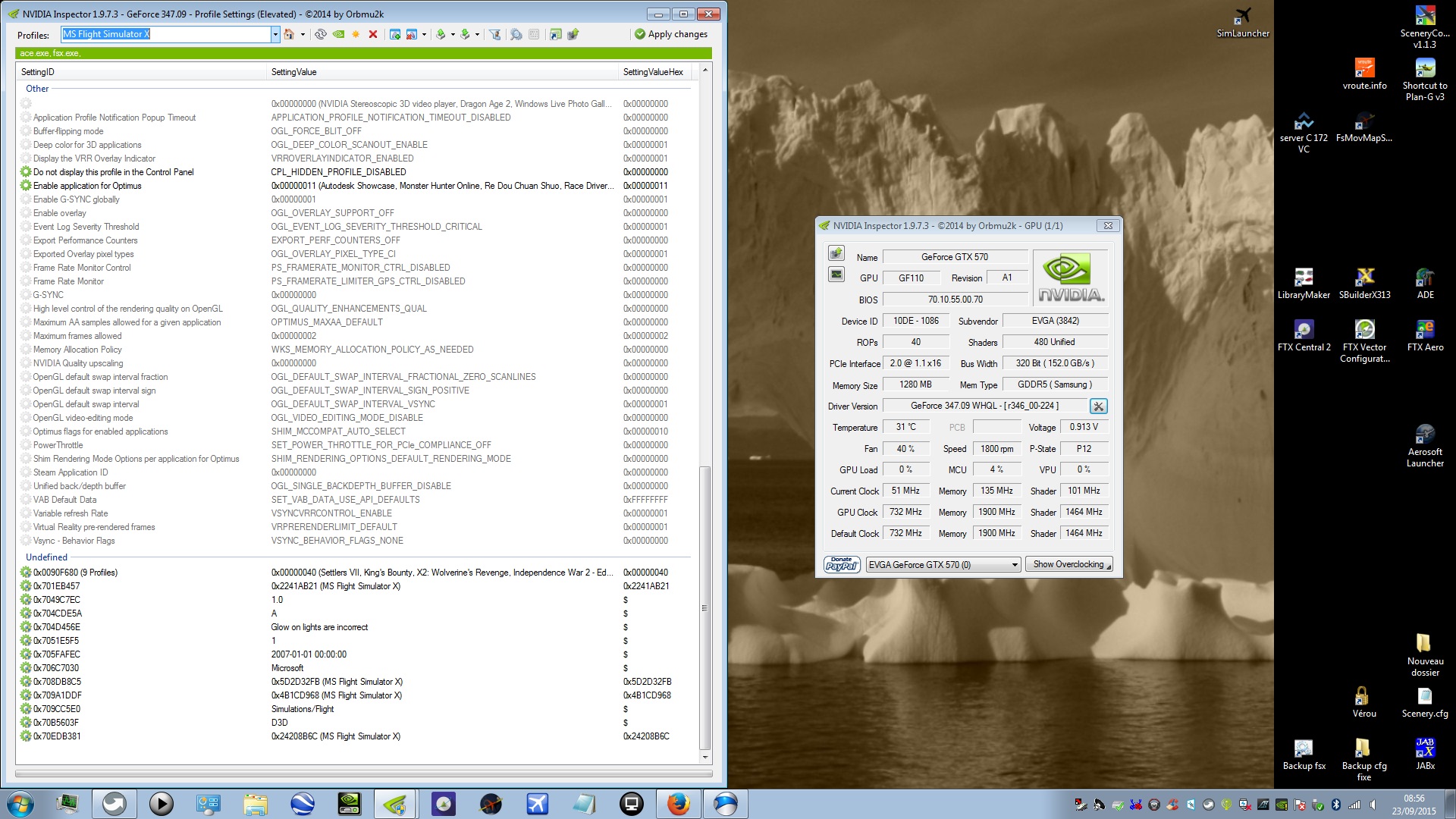Image resolution: width=1456 pixels, height=819 pixels.
Task: Click the scrollbar up arrow in settings list
Action: pyautogui.click(x=704, y=70)
